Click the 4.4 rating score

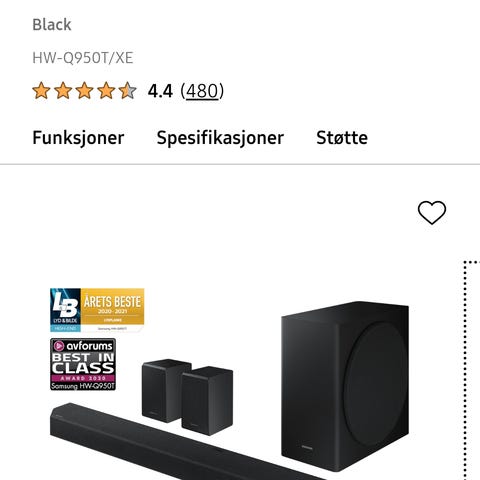point(160,91)
